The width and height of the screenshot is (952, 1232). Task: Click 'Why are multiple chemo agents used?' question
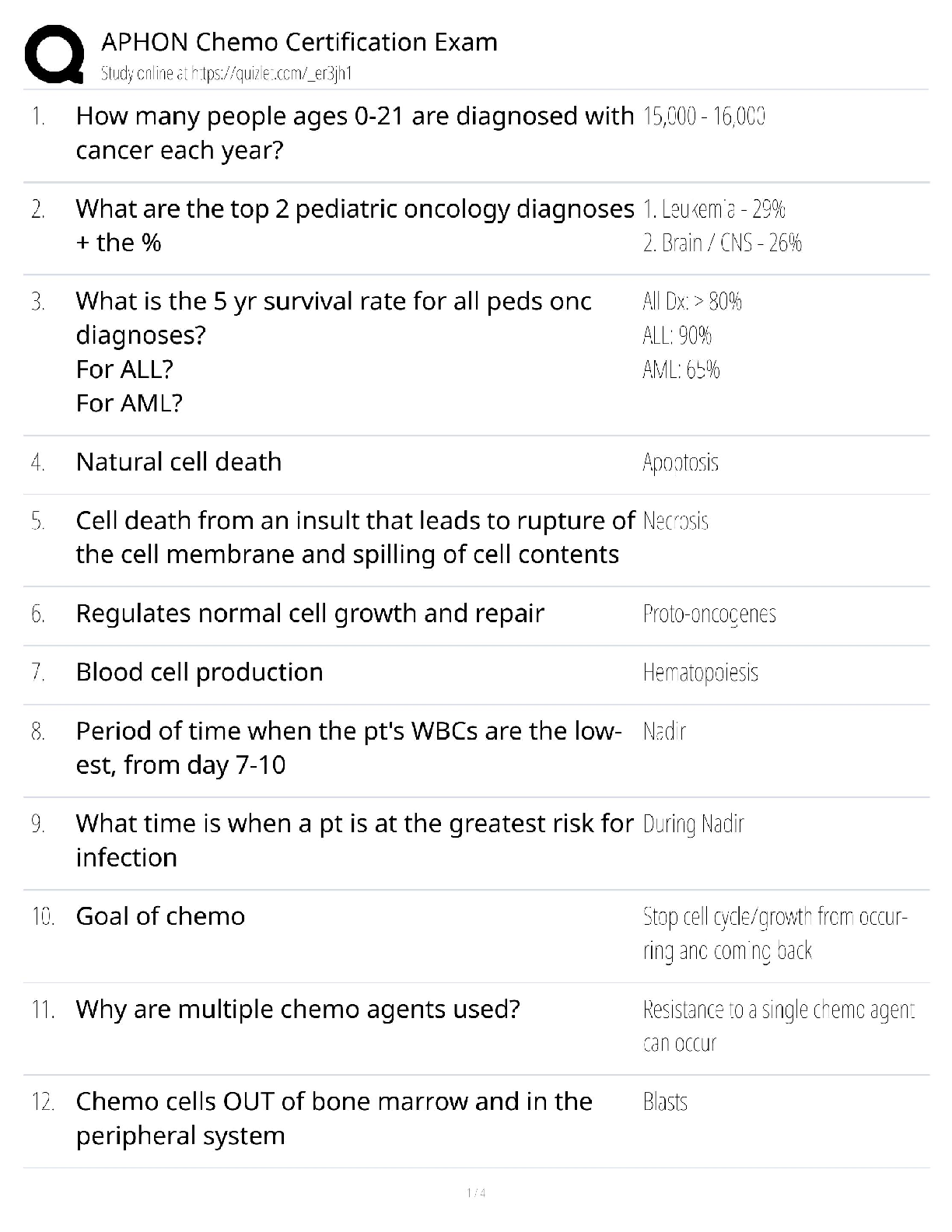(298, 1010)
